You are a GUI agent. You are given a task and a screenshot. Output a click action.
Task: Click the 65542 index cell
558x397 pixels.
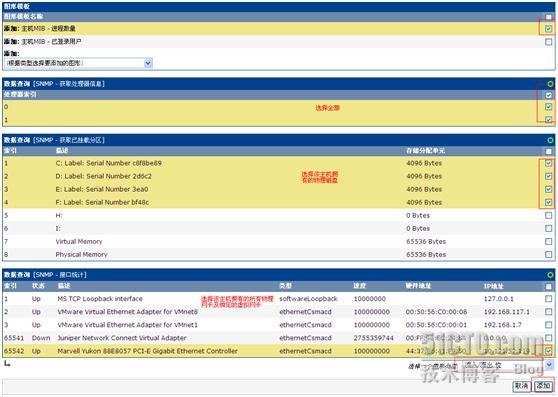(14, 351)
